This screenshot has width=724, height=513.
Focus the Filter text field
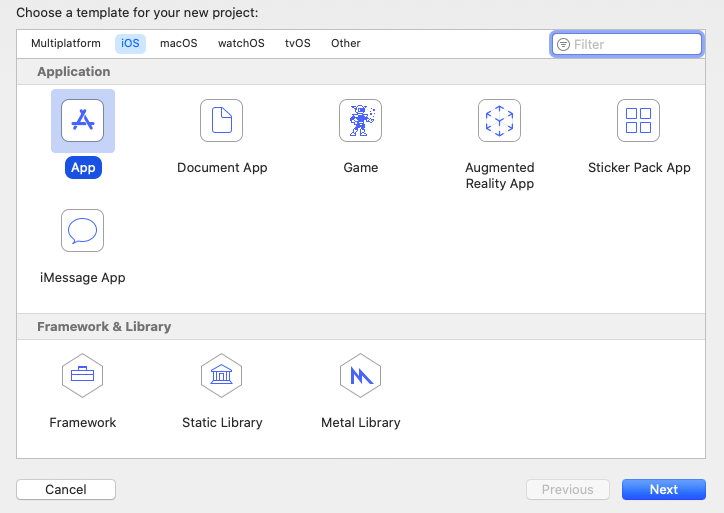pos(627,44)
